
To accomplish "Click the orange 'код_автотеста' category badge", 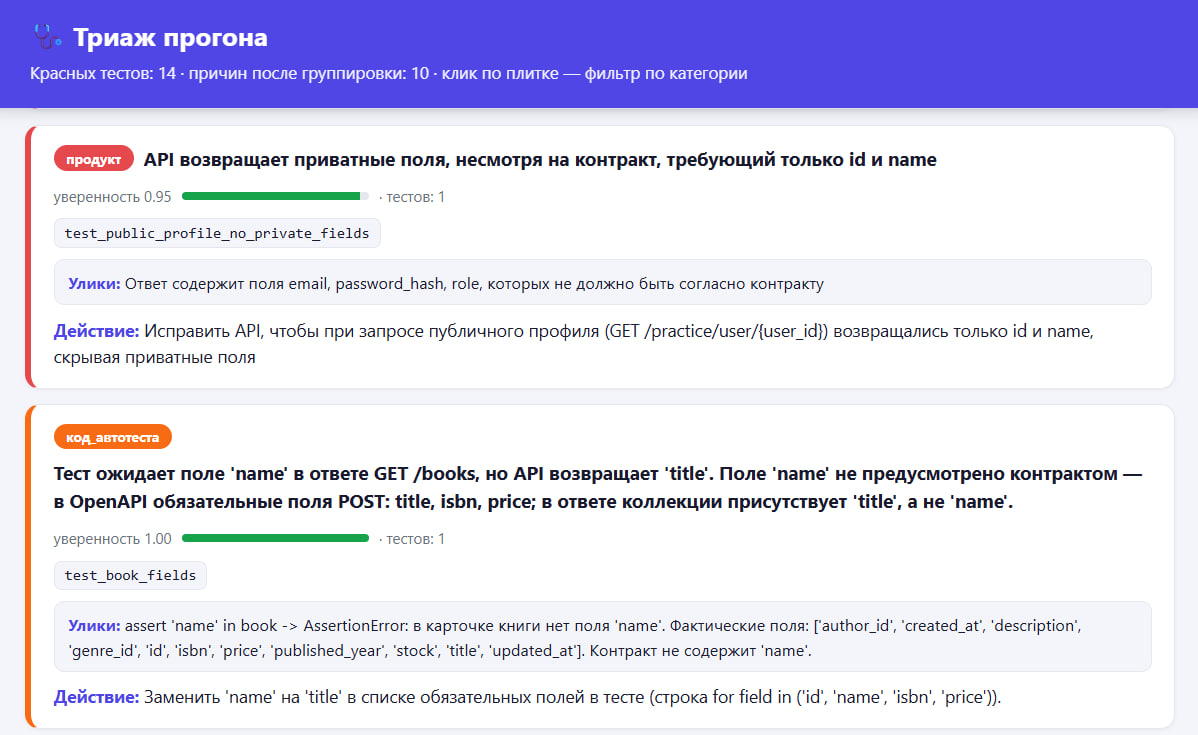I will point(112,437).
